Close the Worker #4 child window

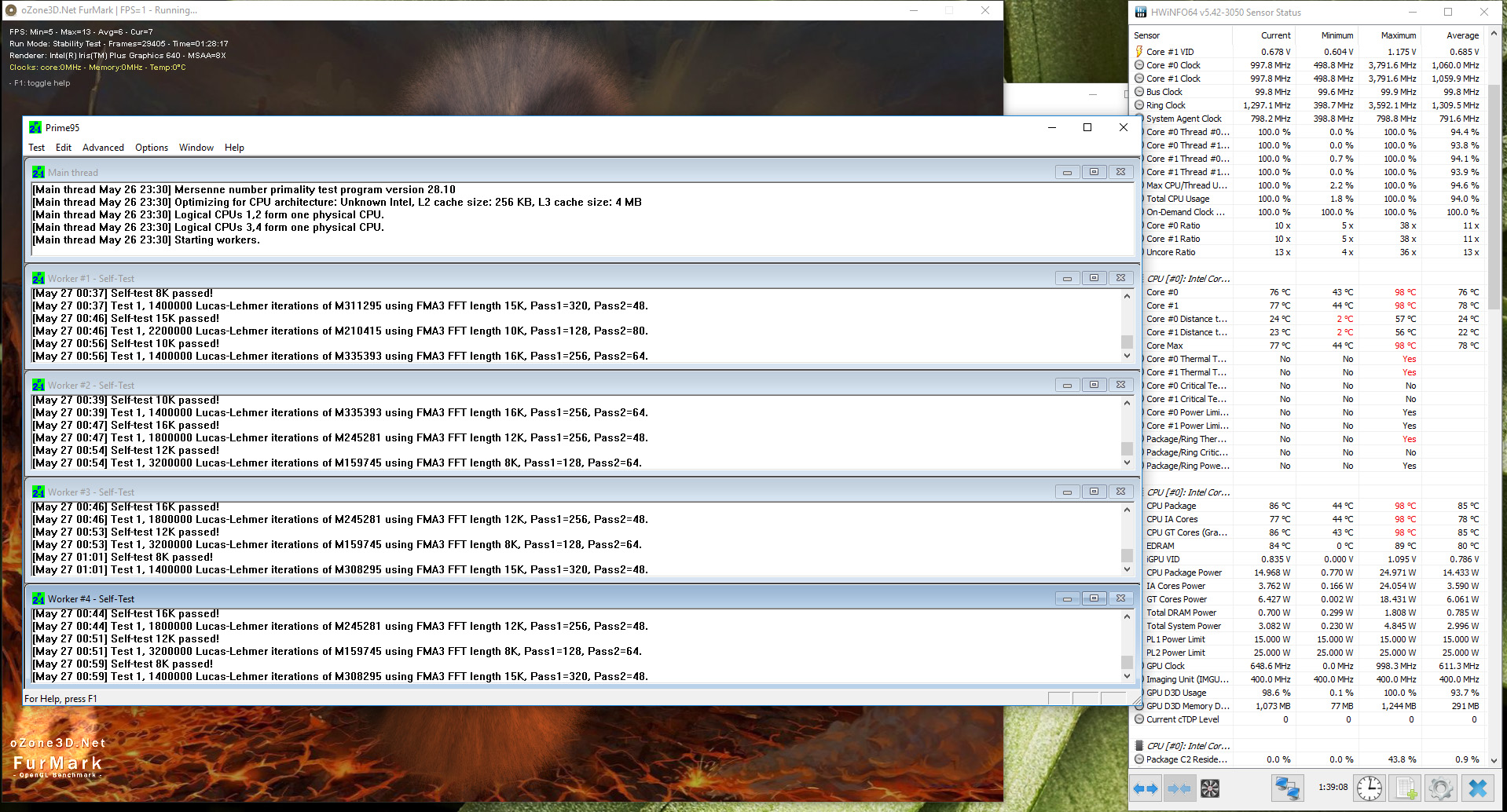click(x=1120, y=598)
